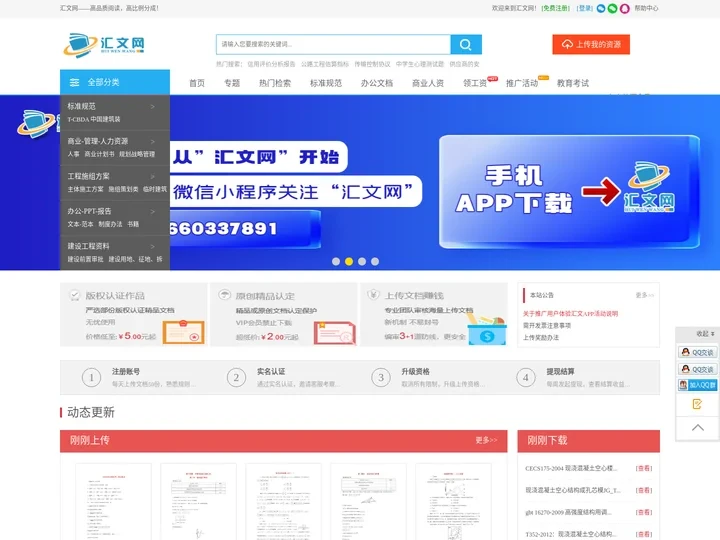The image size is (720, 540).
Task: Click the 制度办法 subcategory link
Action: point(110,224)
